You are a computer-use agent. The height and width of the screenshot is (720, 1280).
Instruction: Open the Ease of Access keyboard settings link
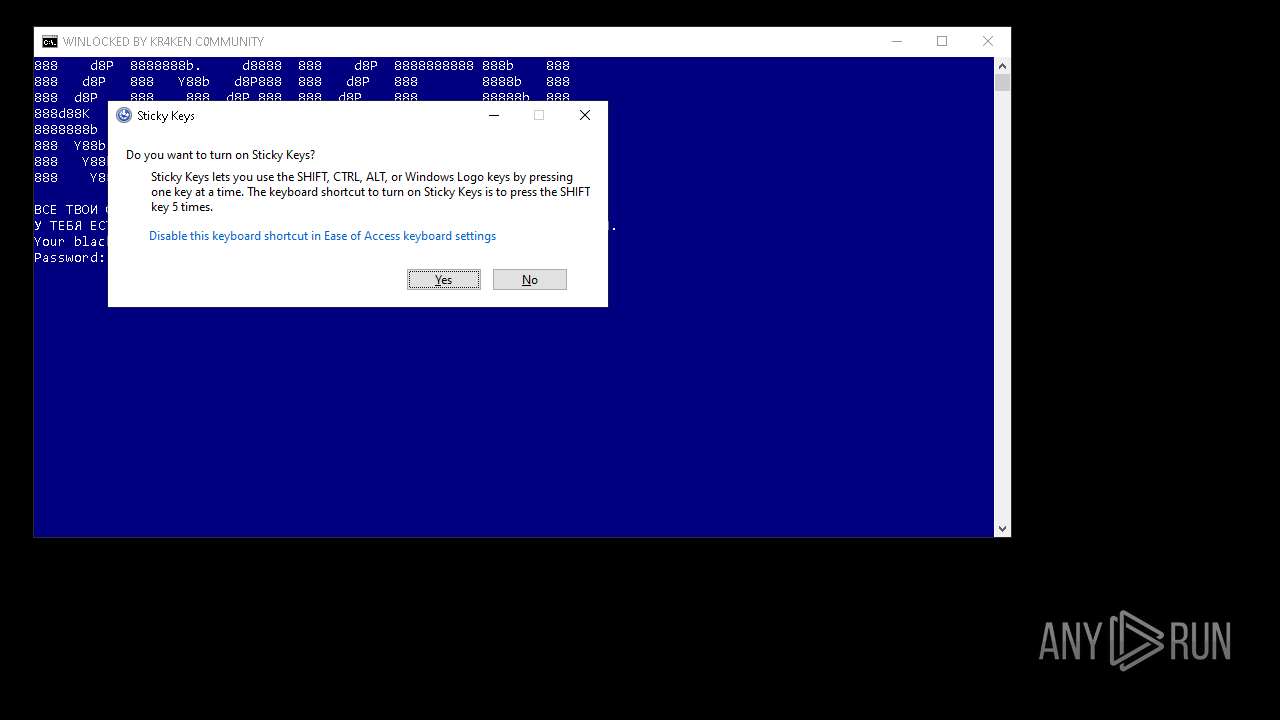coord(322,236)
